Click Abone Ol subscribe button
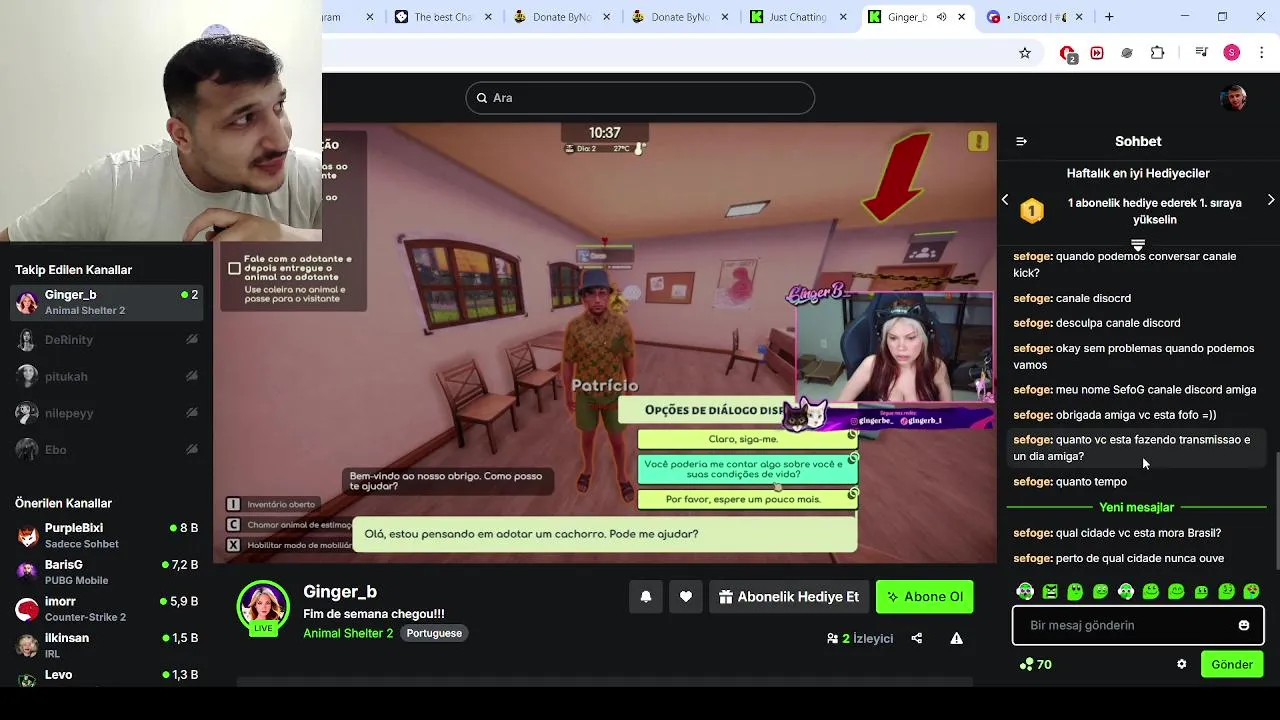This screenshot has width=1280, height=720. tap(925, 597)
